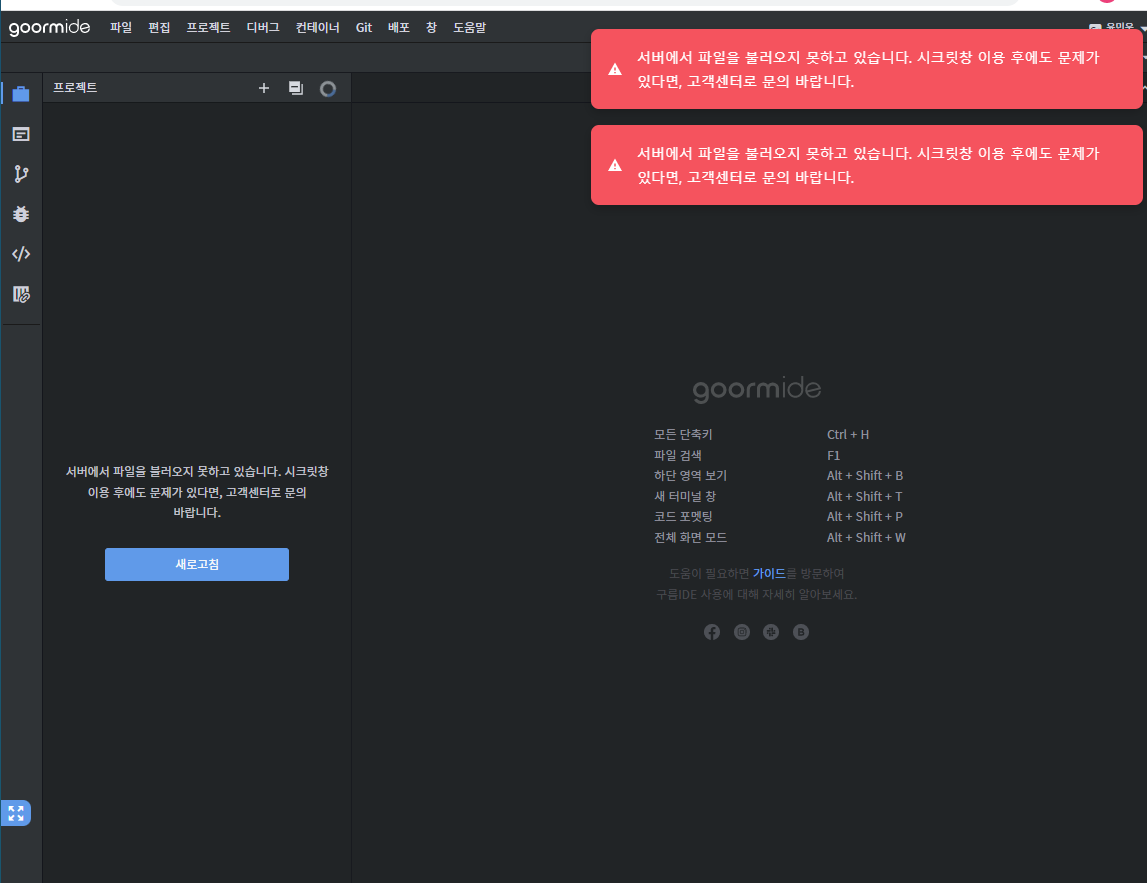Open the 도움말 menu

point(470,28)
